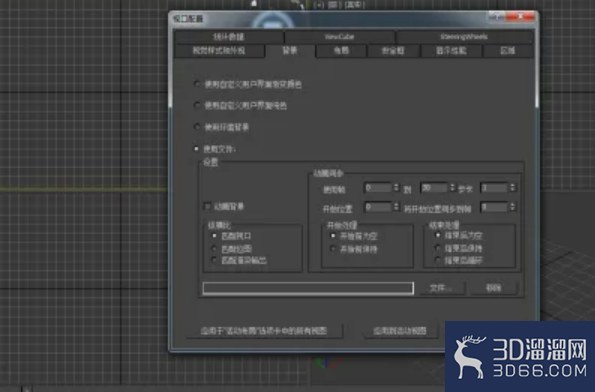Click the background file path field
This screenshot has width=595, height=392.
[308, 288]
